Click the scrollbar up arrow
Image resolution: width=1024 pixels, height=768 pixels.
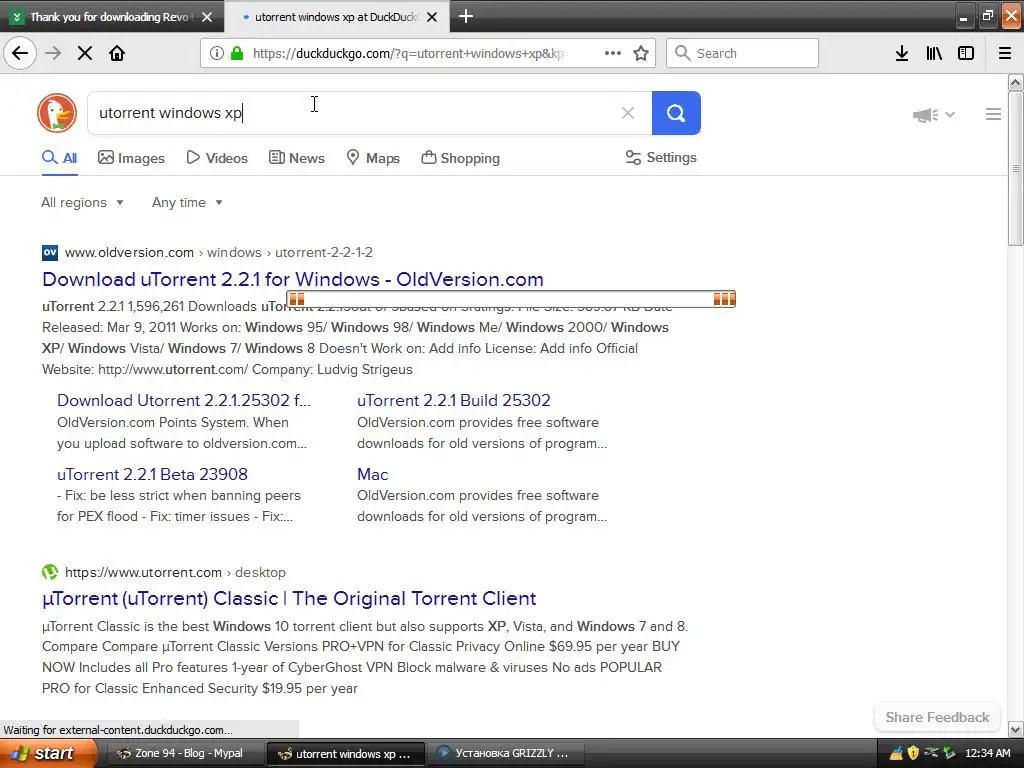click(1015, 82)
